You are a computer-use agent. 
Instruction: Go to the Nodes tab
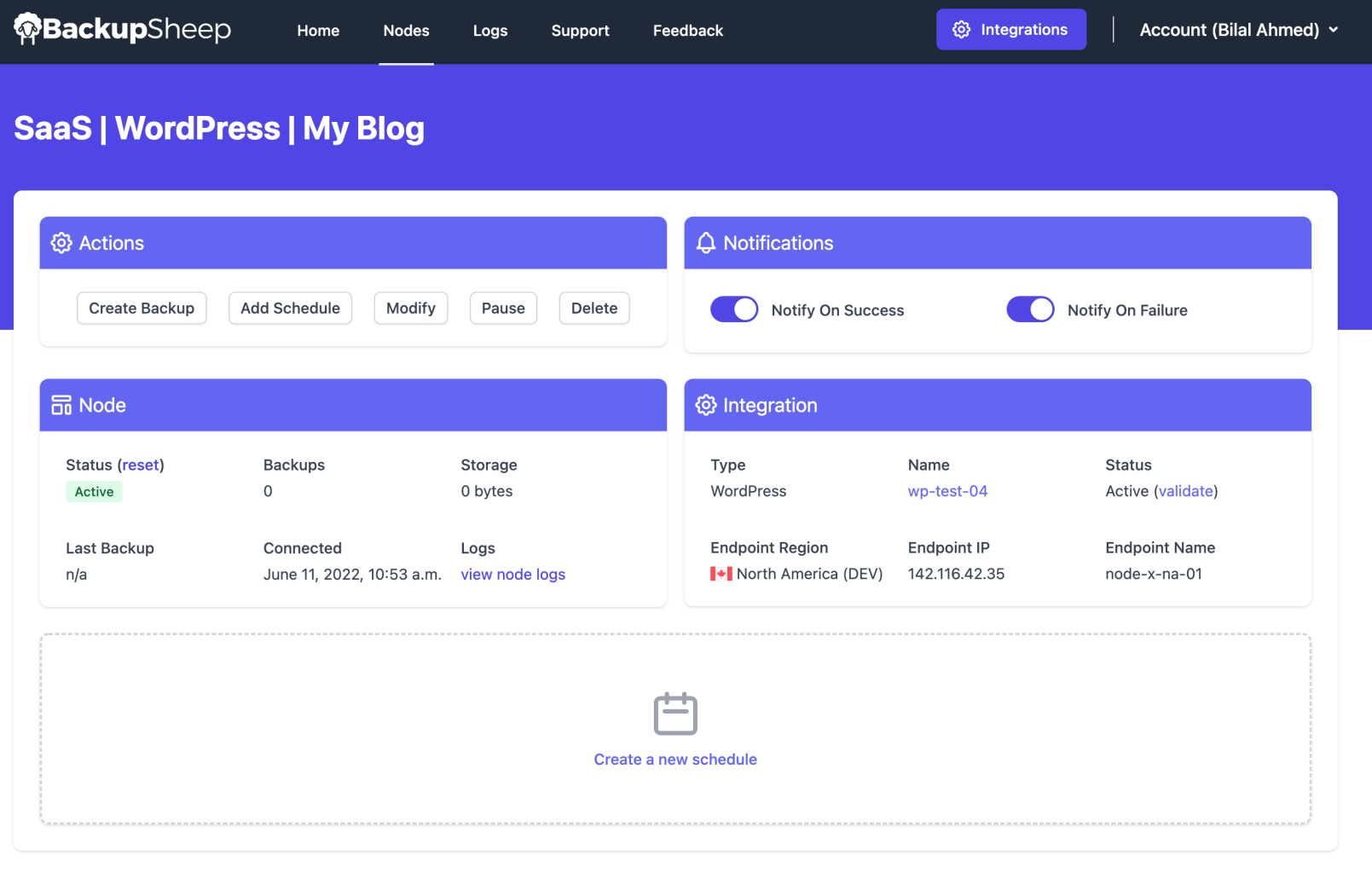406,31
